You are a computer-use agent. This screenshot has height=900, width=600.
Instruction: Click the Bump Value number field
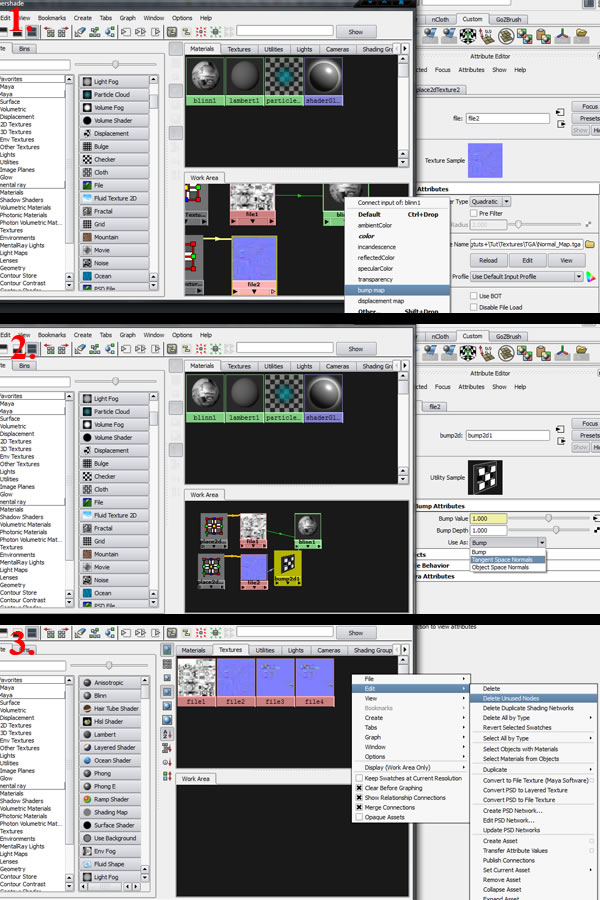click(489, 518)
